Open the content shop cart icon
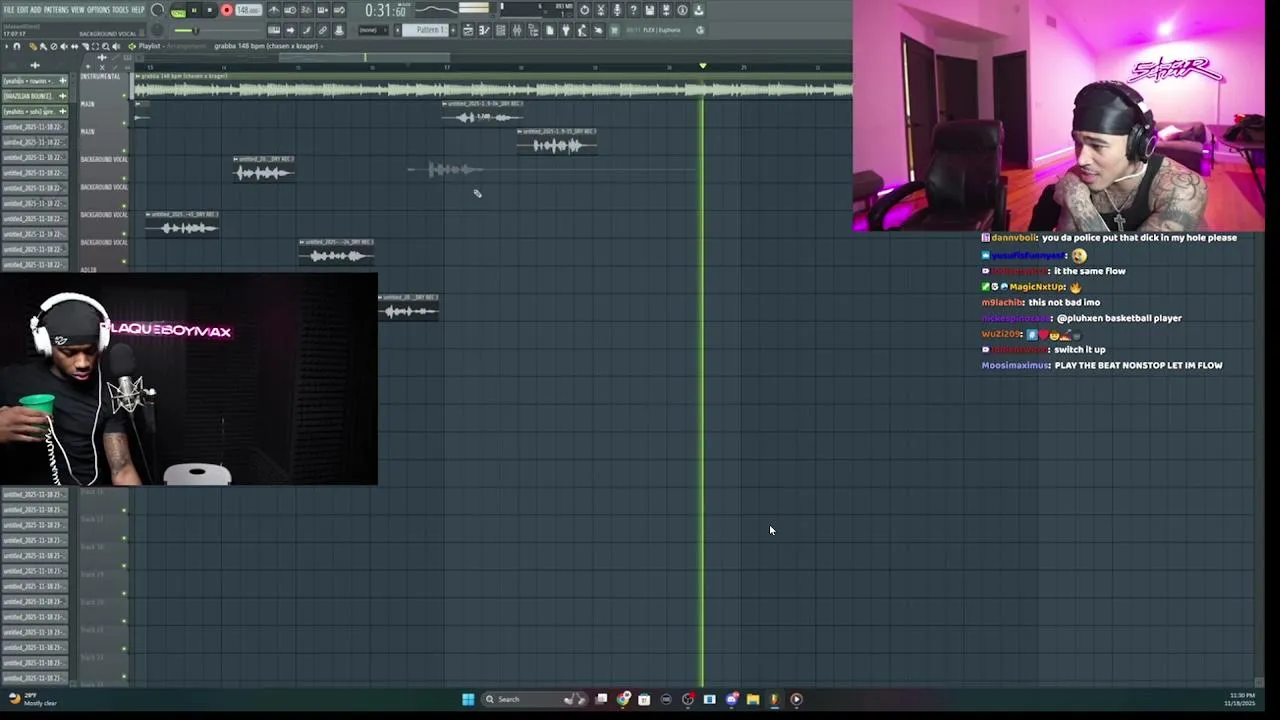This screenshot has height=720, width=1280. pyautogui.click(x=614, y=30)
